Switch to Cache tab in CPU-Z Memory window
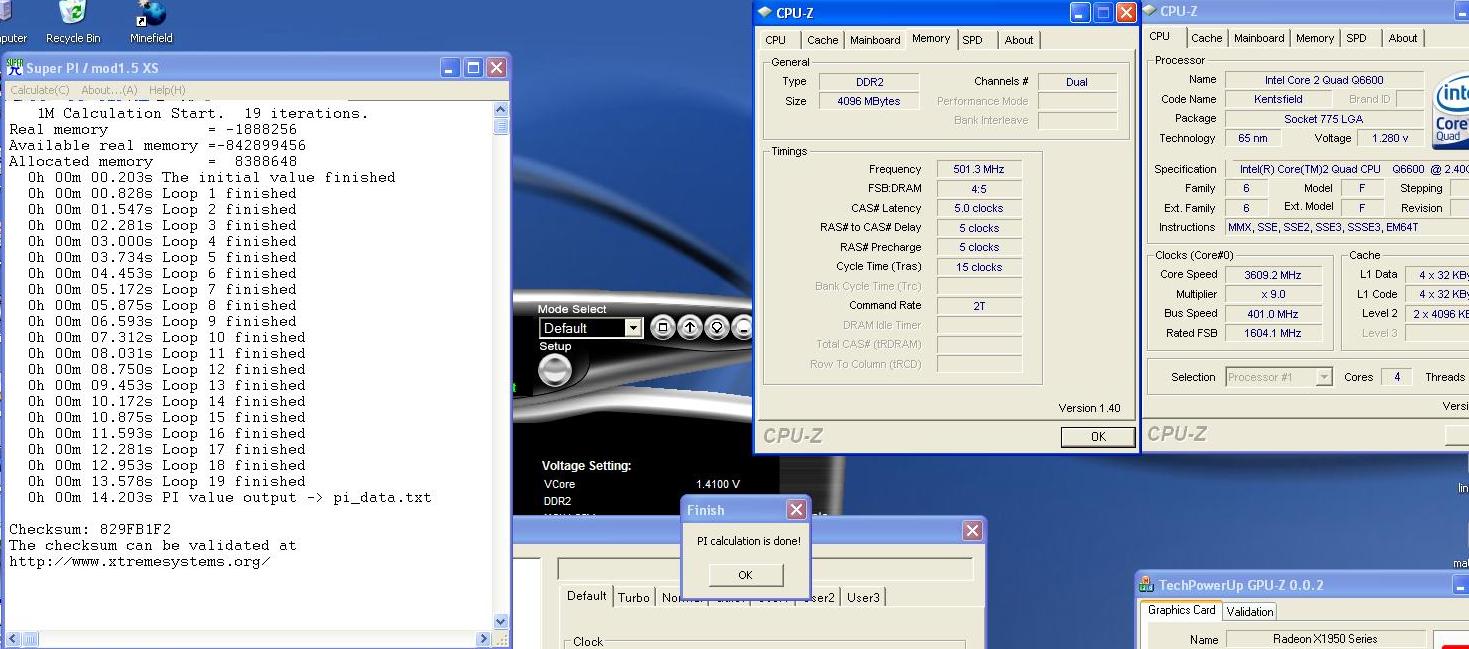 [x=822, y=40]
